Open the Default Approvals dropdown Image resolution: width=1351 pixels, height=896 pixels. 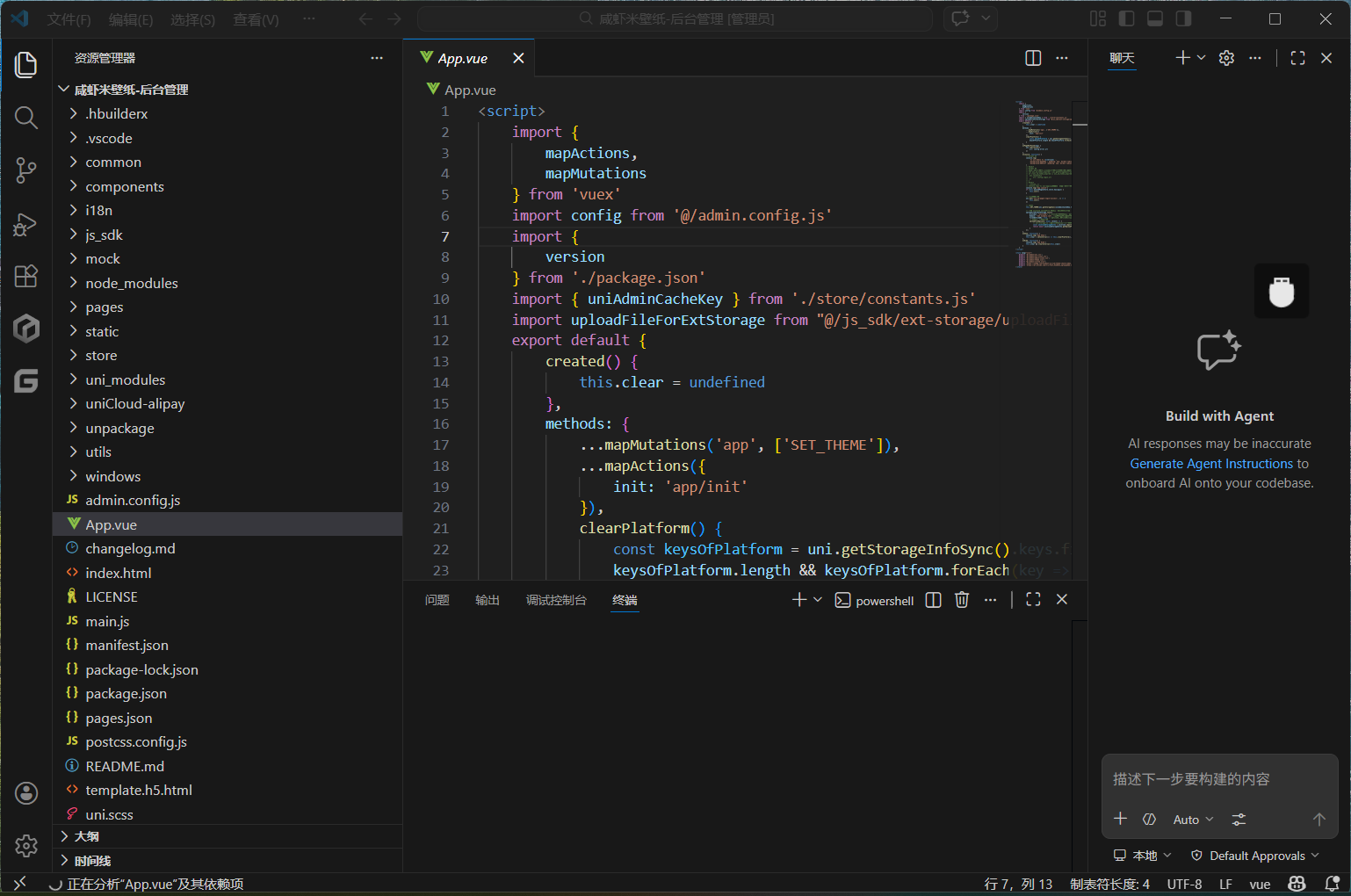[x=1255, y=856]
